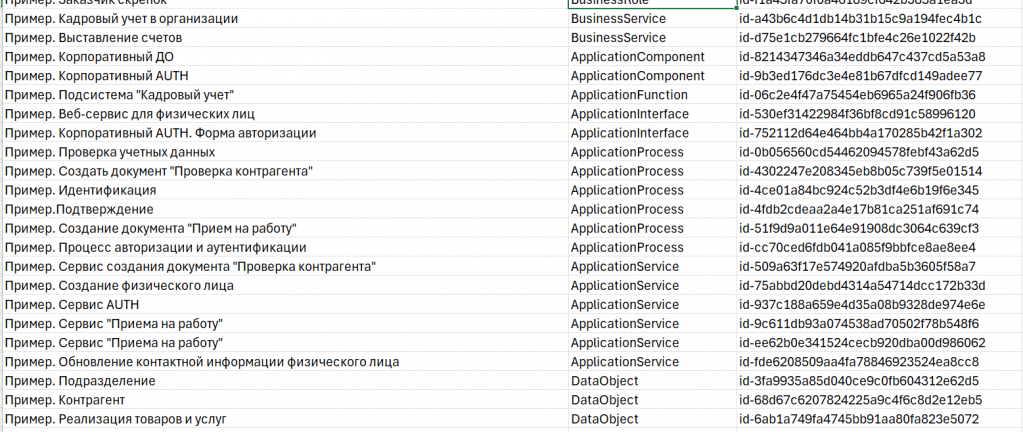Select "Обновление контактной информации физического лица" cell
This screenshot has height=432, width=1023.
click(x=202, y=361)
